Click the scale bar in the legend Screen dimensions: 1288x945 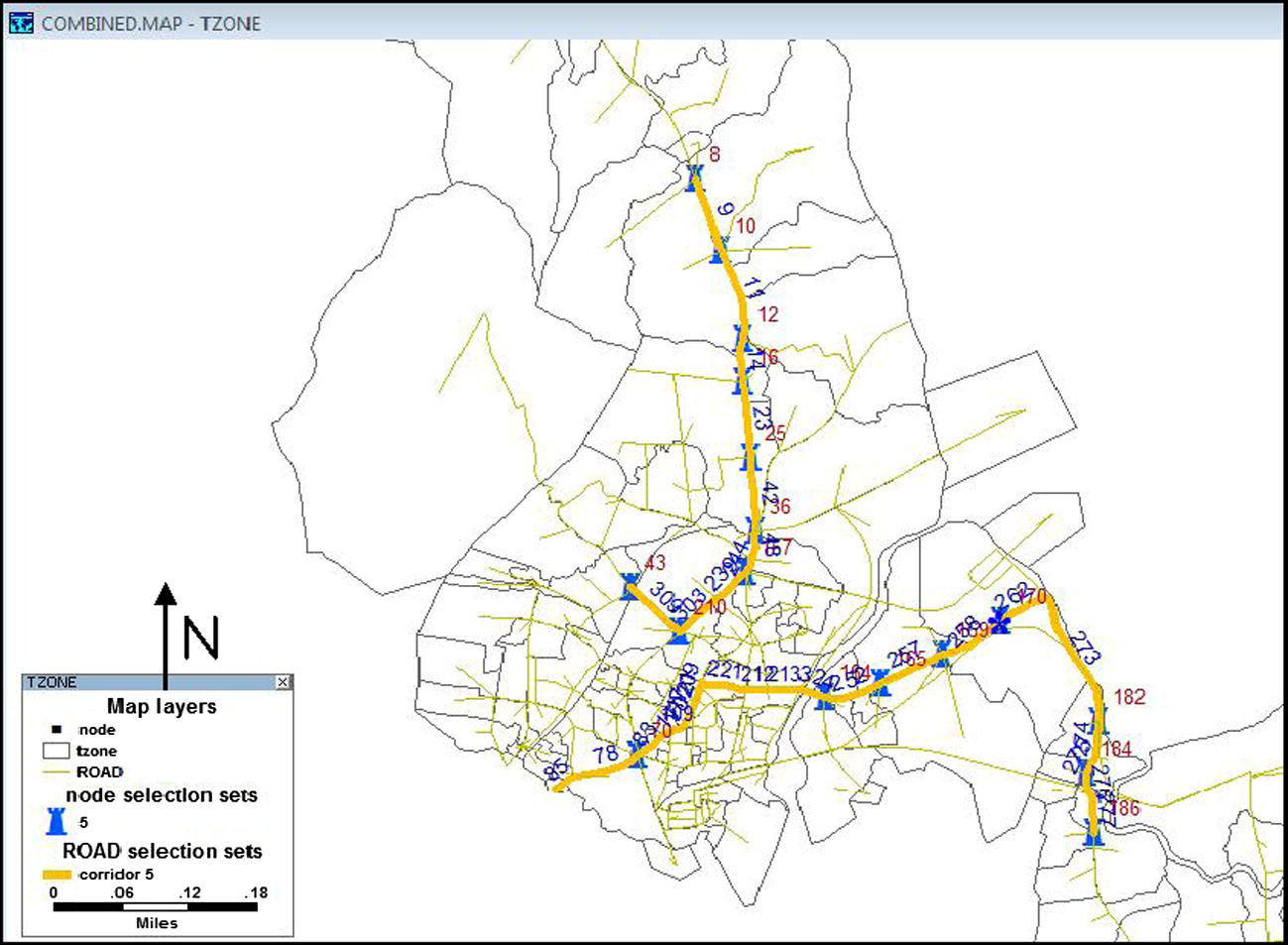coord(155,906)
